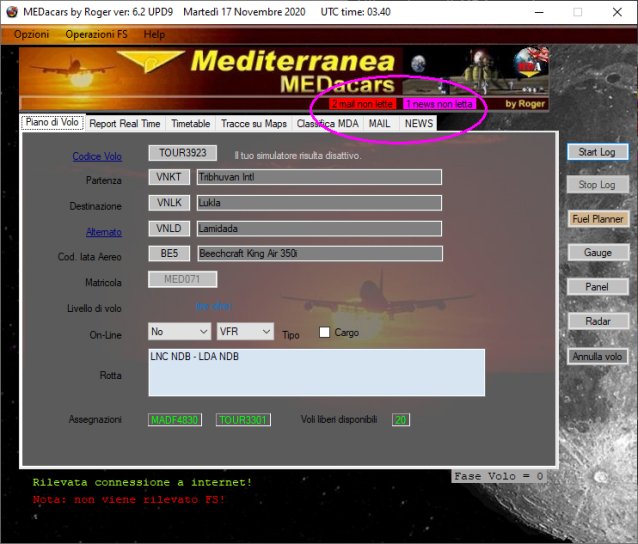The image size is (638, 544).
Task: Open the Opzioni menu
Action: coord(32,34)
